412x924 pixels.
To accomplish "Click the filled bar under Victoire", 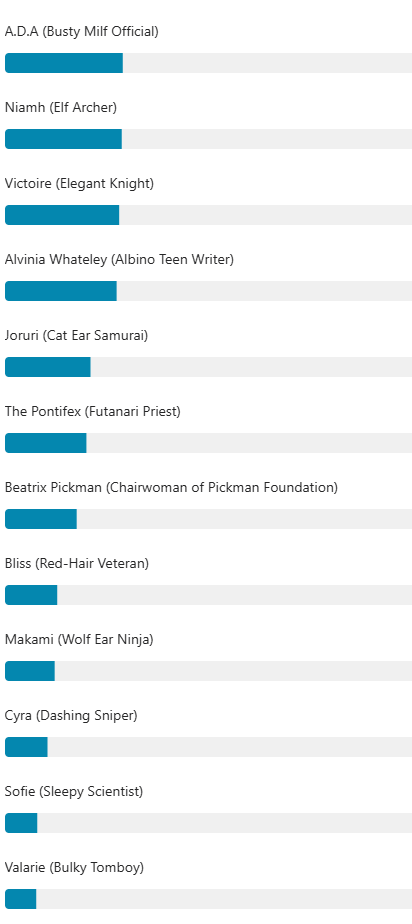I will click(62, 215).
